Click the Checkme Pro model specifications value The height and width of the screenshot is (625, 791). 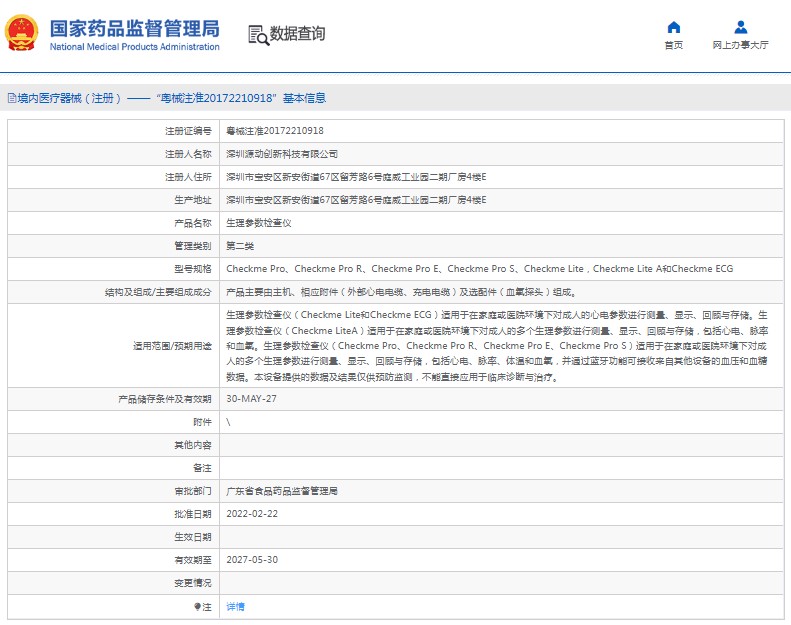pyautogui.click(x=480, y=269)
